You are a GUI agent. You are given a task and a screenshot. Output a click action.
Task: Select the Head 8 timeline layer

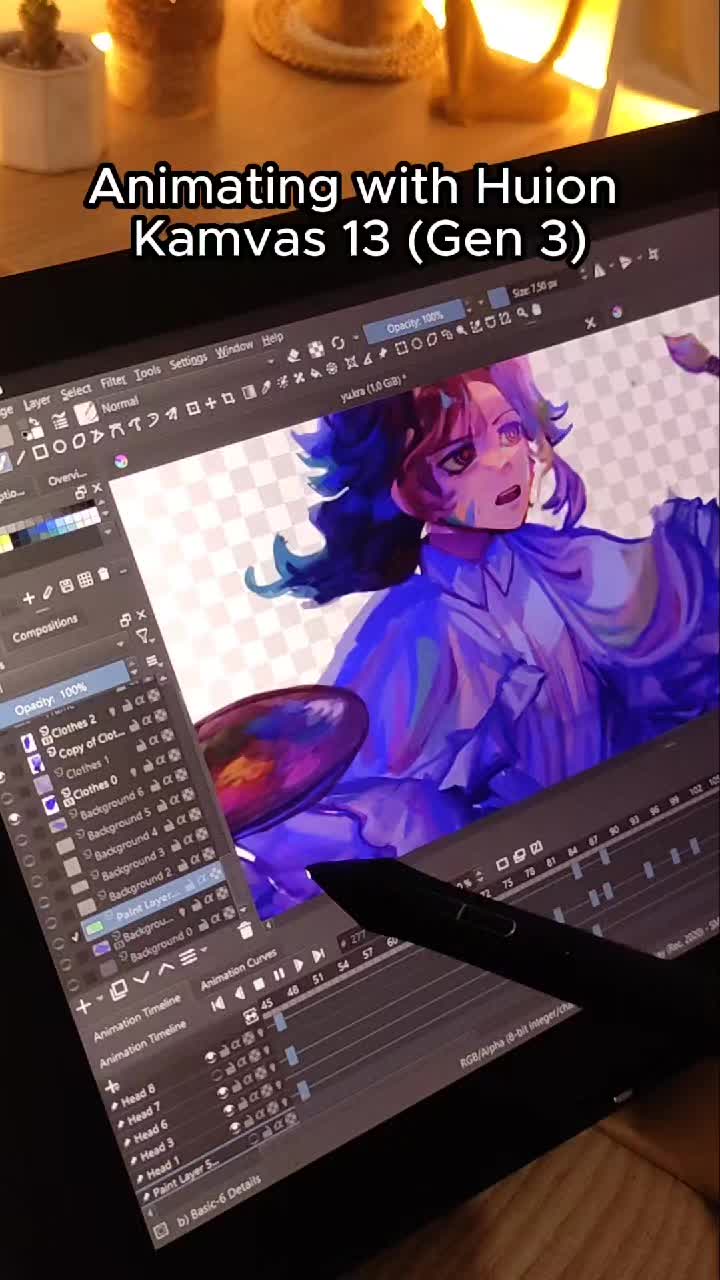[139, 1096]
